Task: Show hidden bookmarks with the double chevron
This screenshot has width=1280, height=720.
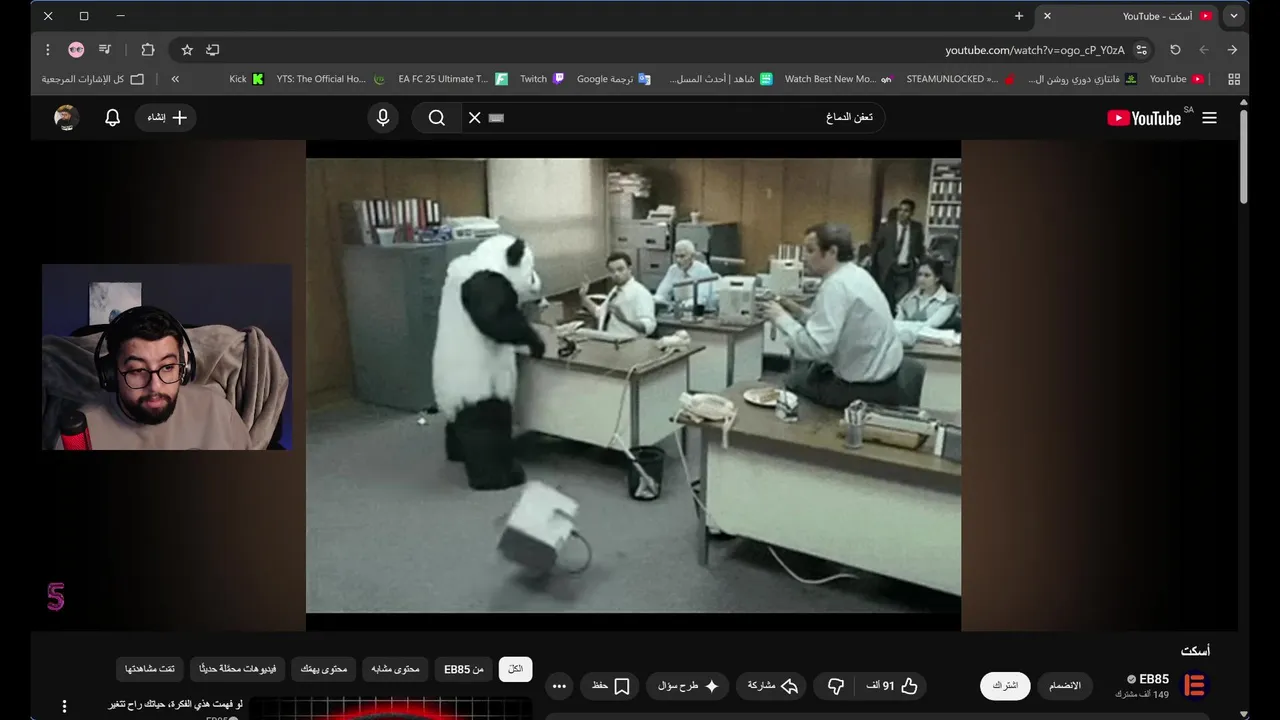Action: tap(175, 79)
